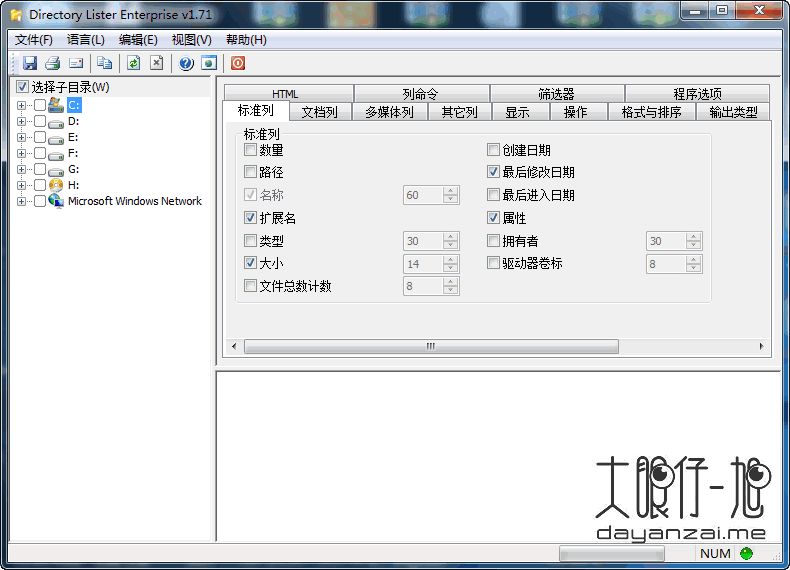Switch to the 列命令 tab
790x570 pixels.
tap(422, 94)
